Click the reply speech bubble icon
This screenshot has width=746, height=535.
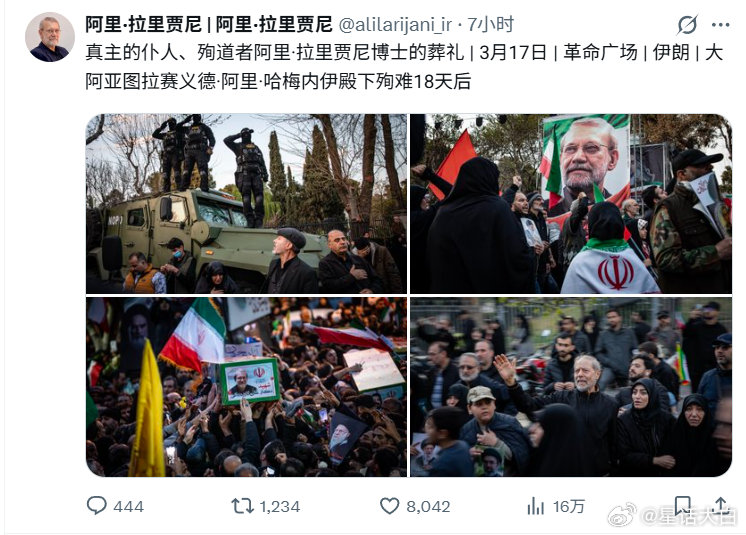tap(97, 506)
